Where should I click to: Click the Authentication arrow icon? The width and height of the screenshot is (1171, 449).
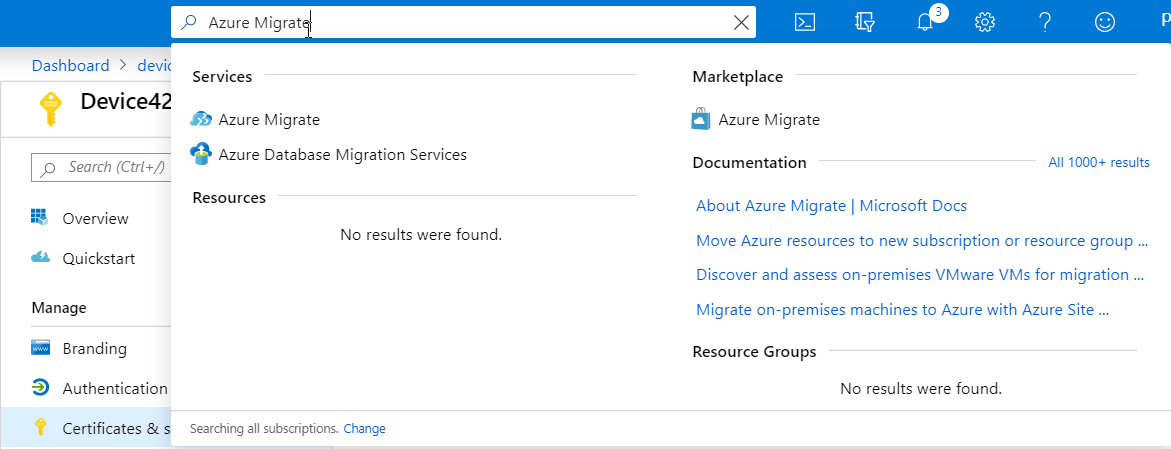[40, 388]
